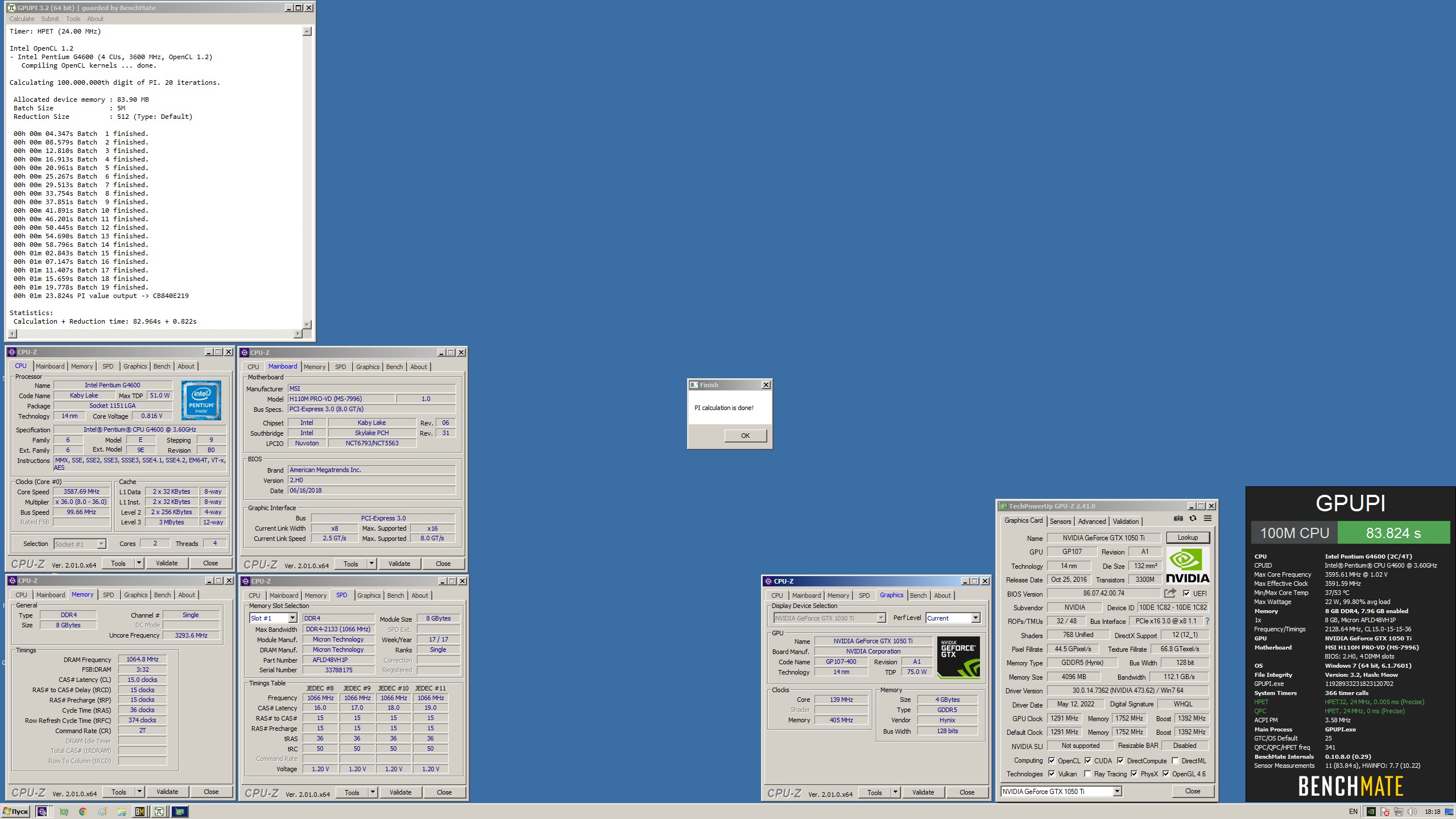This screenshot has width=1456, height=819.
Task: Toggle the OpenGL 4.6 checkbox in GPU-Z
Action: (1166, 773)
